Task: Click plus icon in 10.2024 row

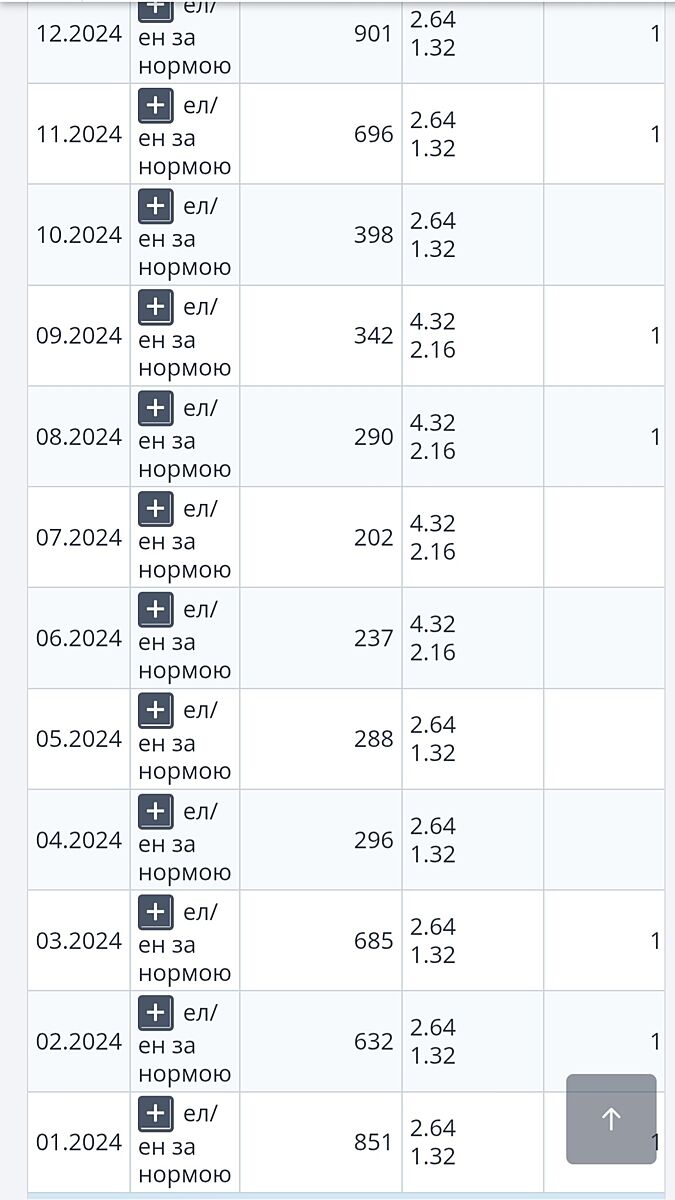Action: point(155,206)
